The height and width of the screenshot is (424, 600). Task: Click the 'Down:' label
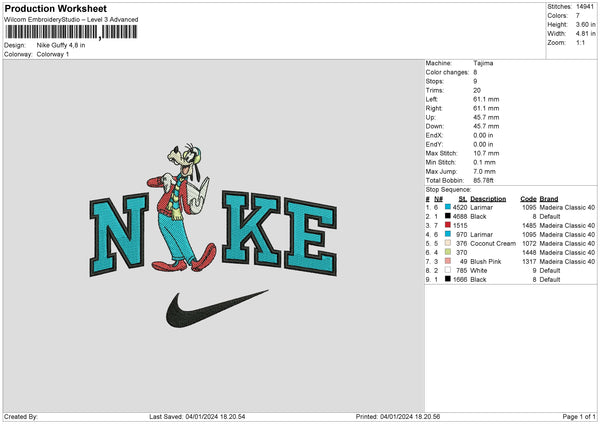pos(434,126)
